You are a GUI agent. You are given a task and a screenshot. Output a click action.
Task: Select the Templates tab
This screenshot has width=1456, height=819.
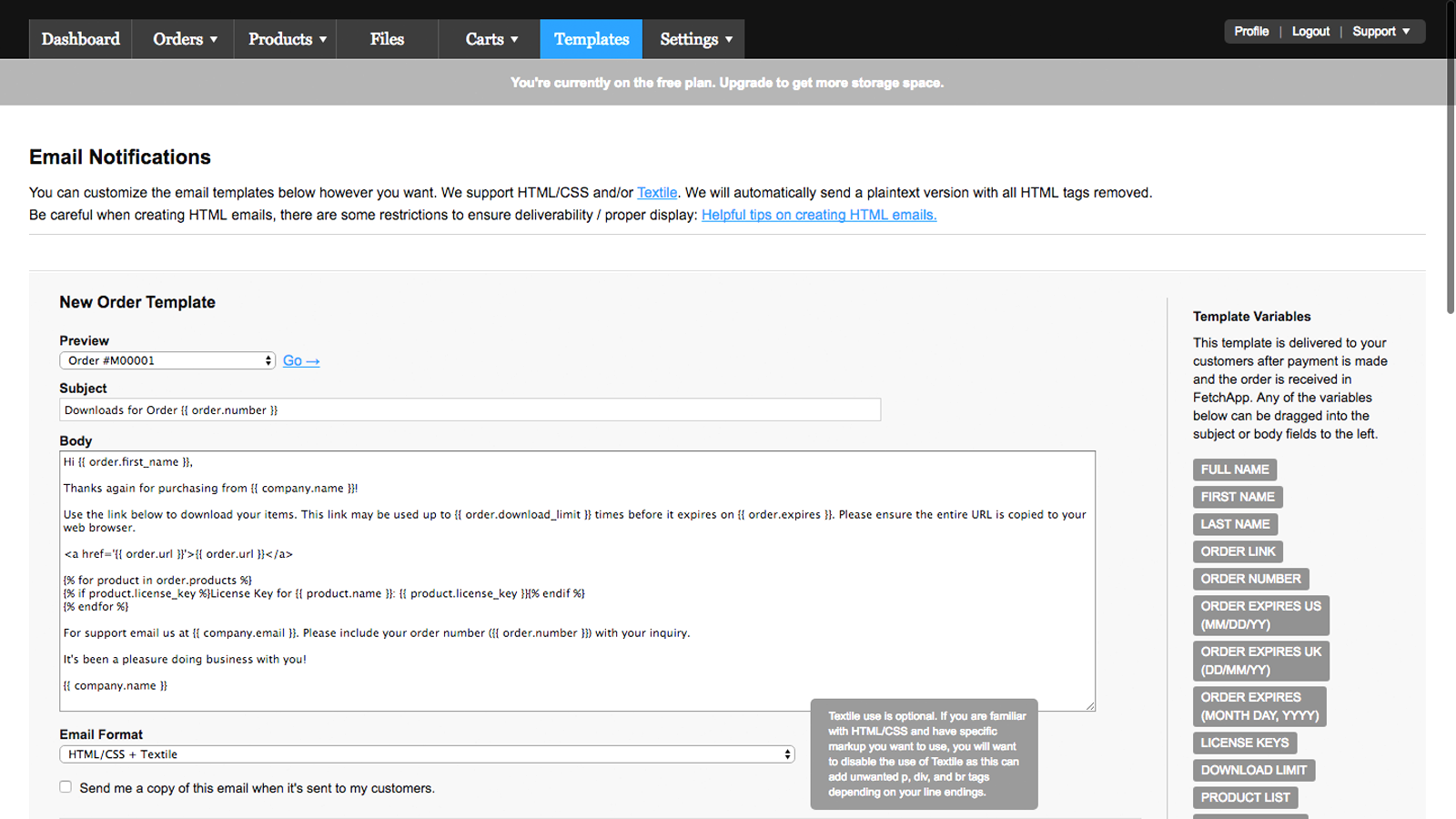pos(591,39)
